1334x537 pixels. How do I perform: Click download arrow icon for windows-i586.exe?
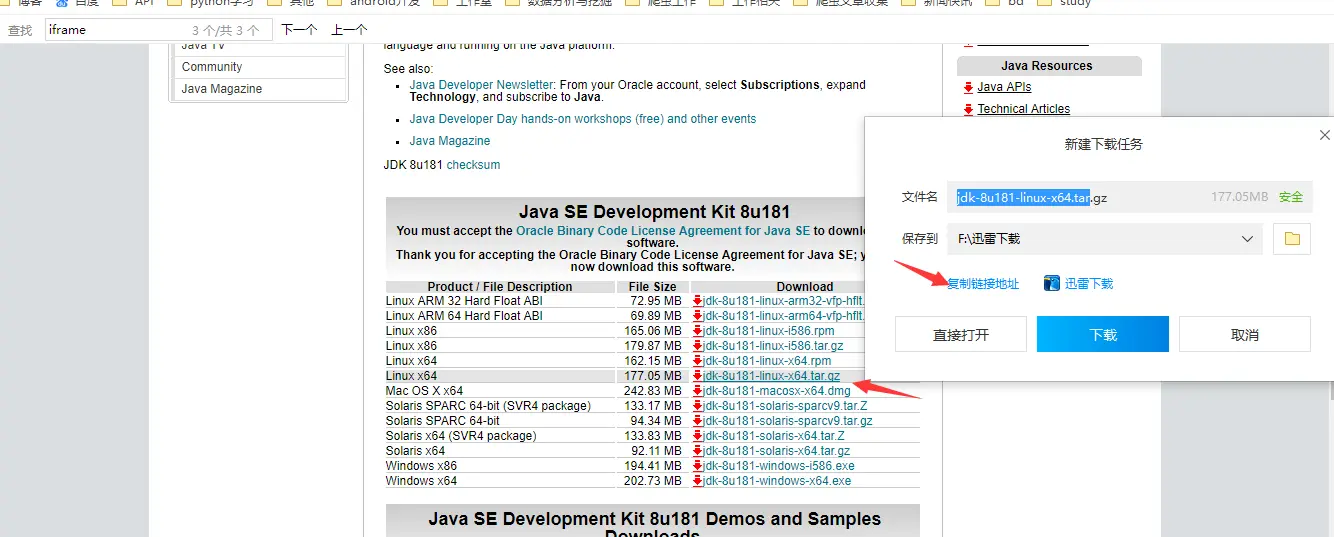click(x=697, y=466)
